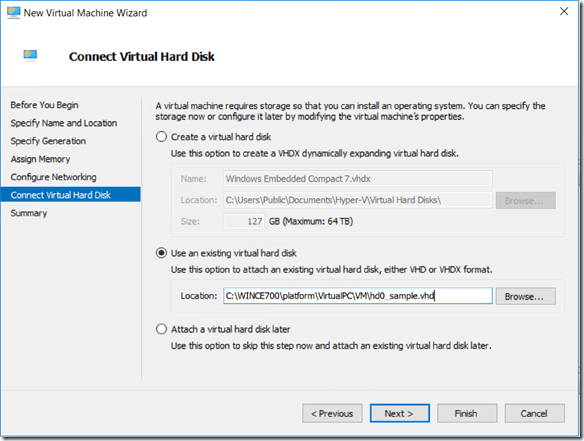Click the Location field with Hyper-V Virtual Hard Disks path
584x441 pixels.
pyautogui.click(x=358, y=200)
